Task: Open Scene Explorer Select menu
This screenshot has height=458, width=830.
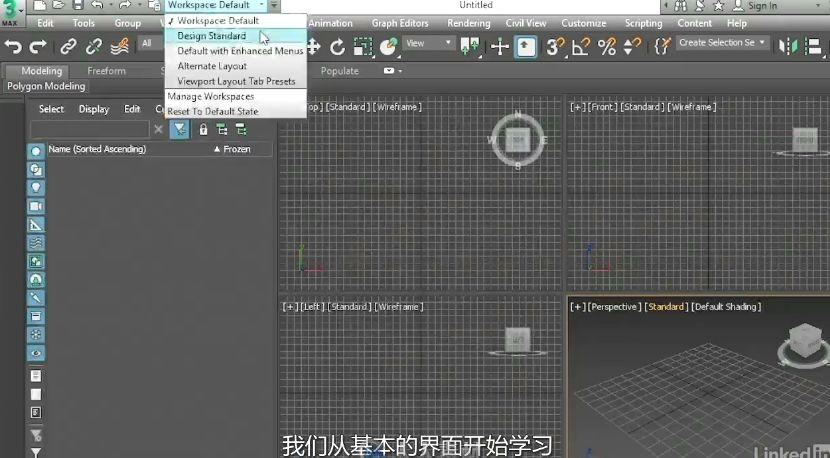Action: pos(51,109)
